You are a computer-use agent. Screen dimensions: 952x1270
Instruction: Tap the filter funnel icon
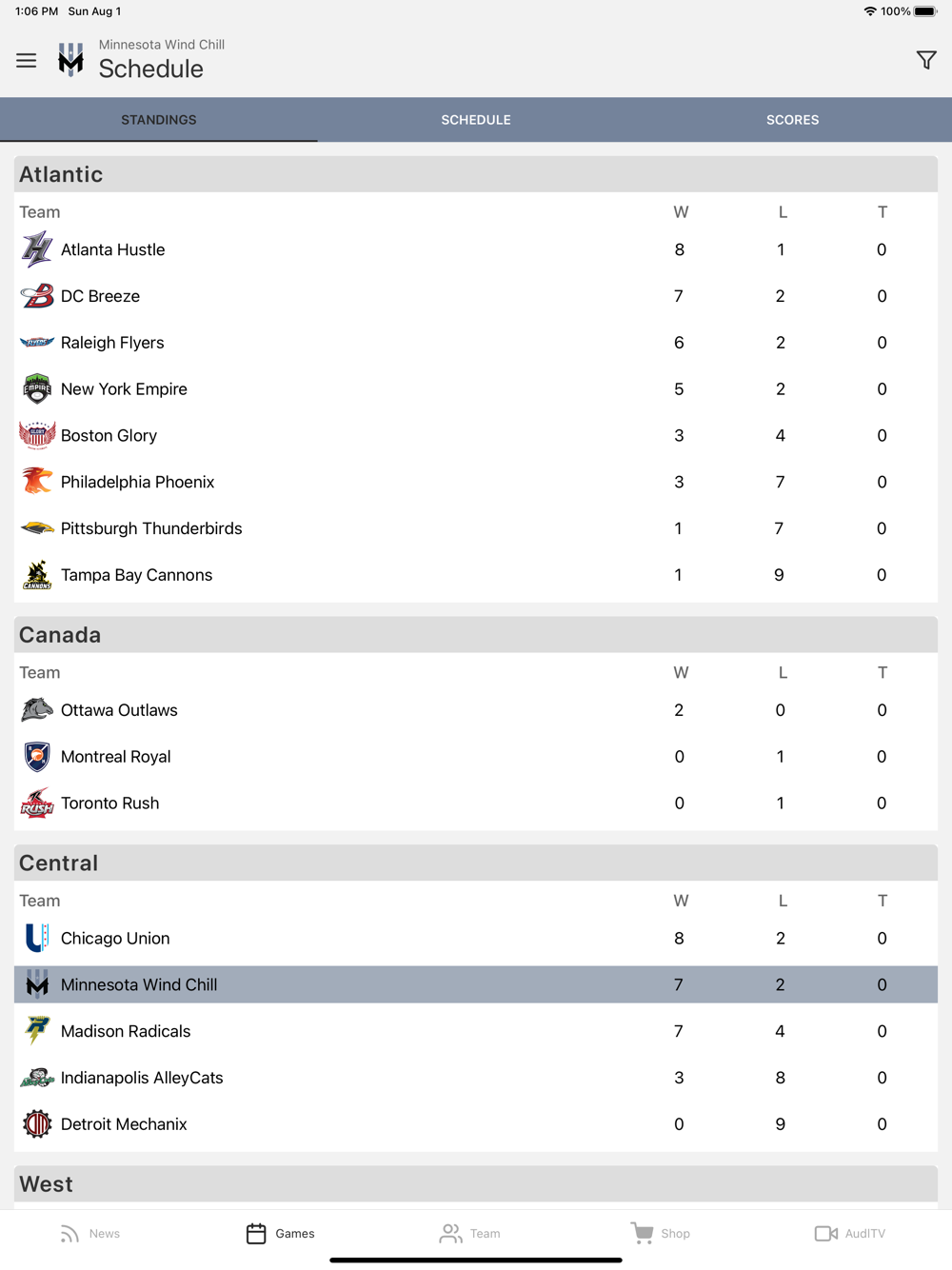coord(925,61)
